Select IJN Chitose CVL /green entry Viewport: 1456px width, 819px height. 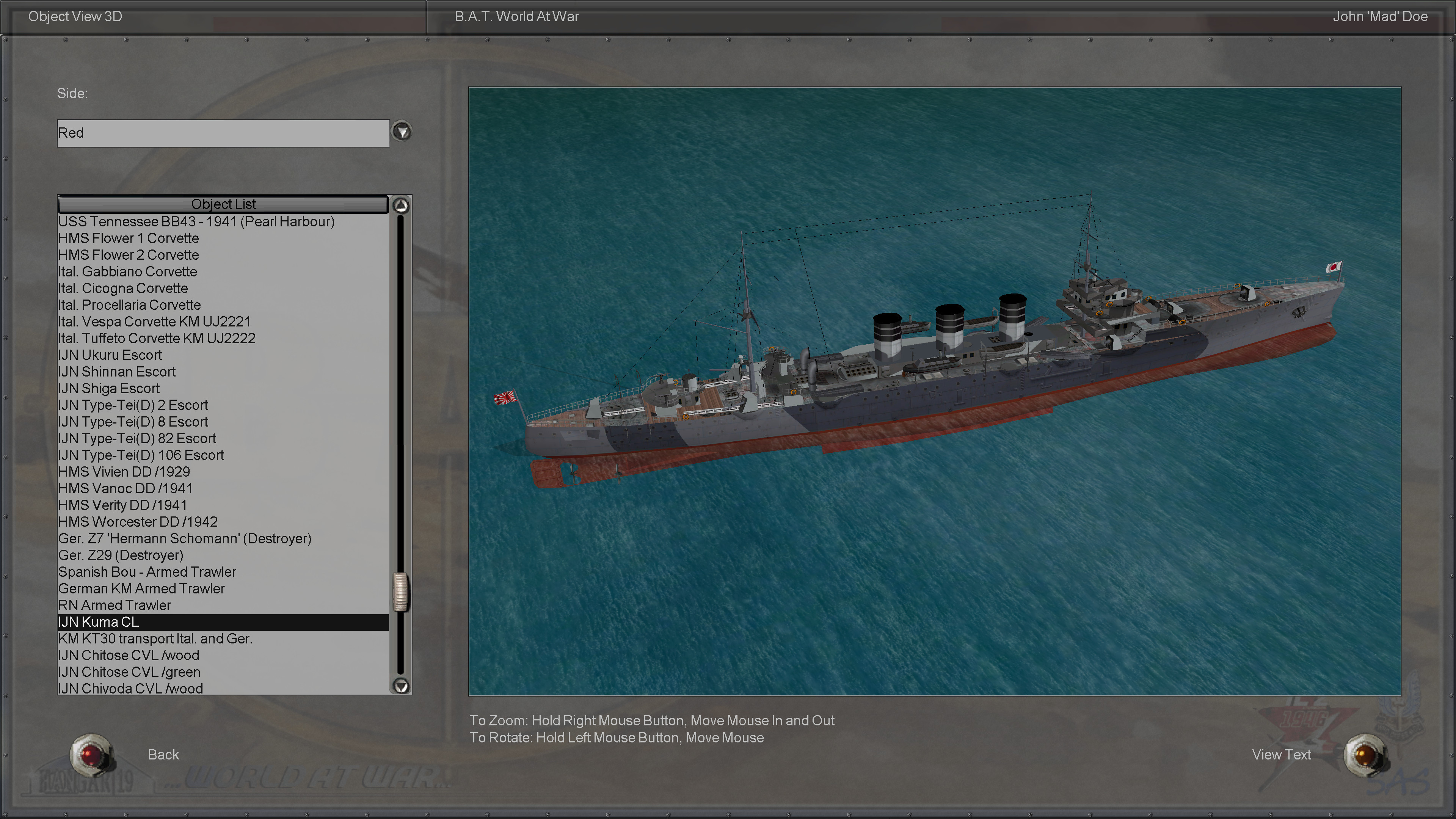pos(129,672)
